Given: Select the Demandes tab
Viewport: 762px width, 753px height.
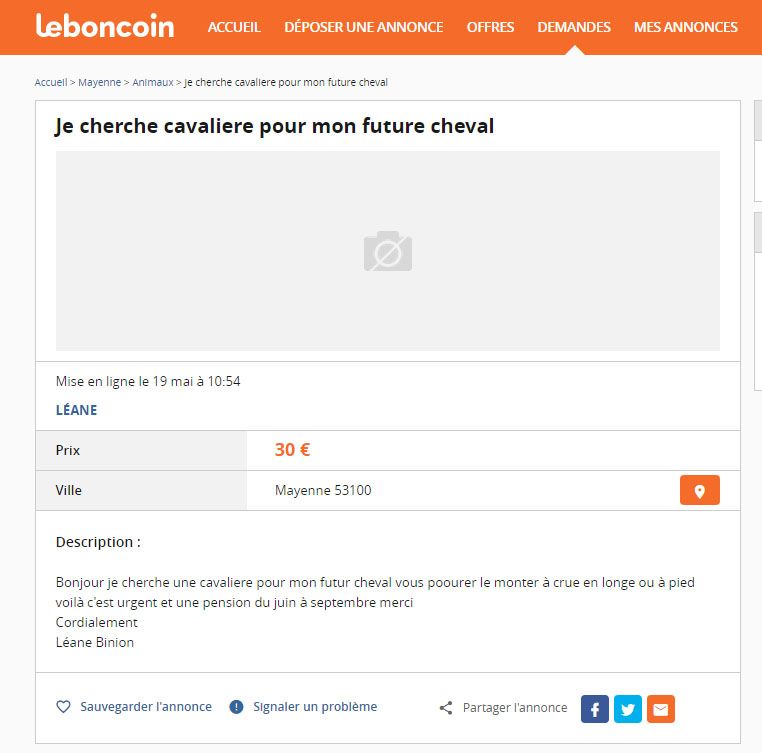Looking at the screenshot, I should [574, 27].
